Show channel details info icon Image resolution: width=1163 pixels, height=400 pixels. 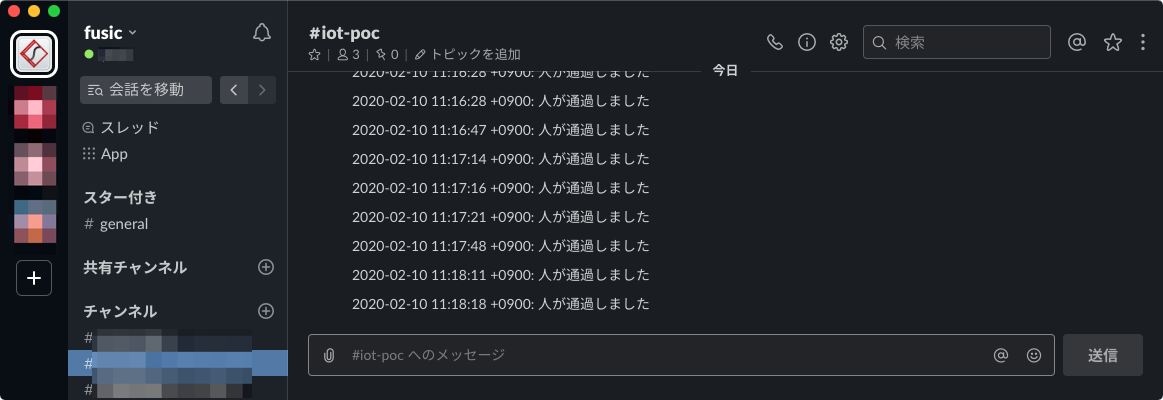(807, 42)
